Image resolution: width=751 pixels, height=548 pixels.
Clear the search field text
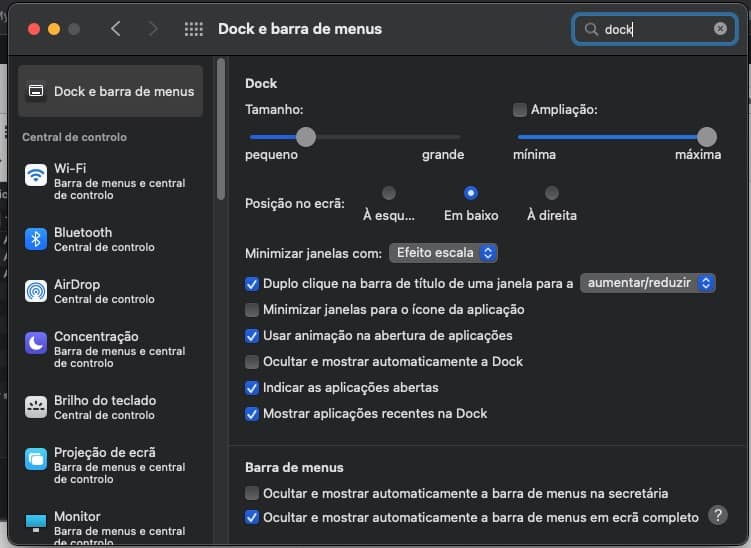(720, 29)
